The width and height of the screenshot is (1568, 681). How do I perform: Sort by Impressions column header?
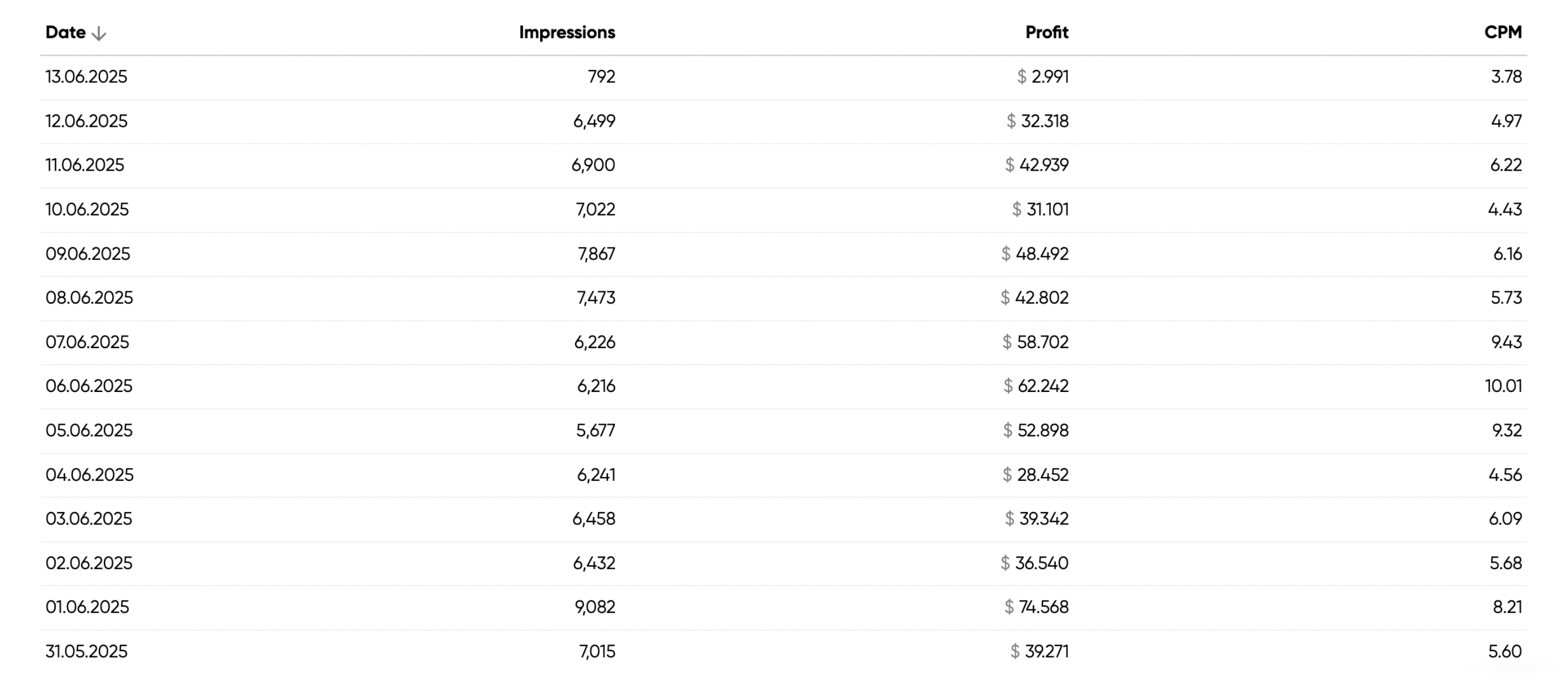pyautogui.click(x=567, y=32)
